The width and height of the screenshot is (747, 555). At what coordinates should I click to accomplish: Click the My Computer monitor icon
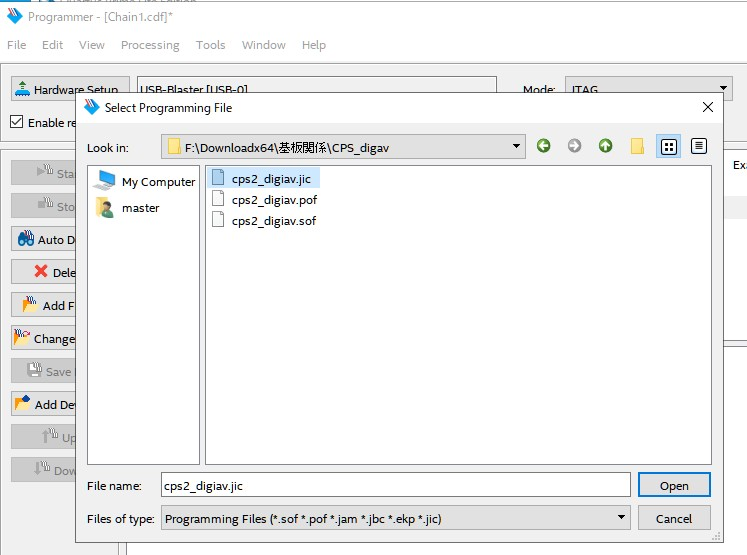[x=104, y=181]
